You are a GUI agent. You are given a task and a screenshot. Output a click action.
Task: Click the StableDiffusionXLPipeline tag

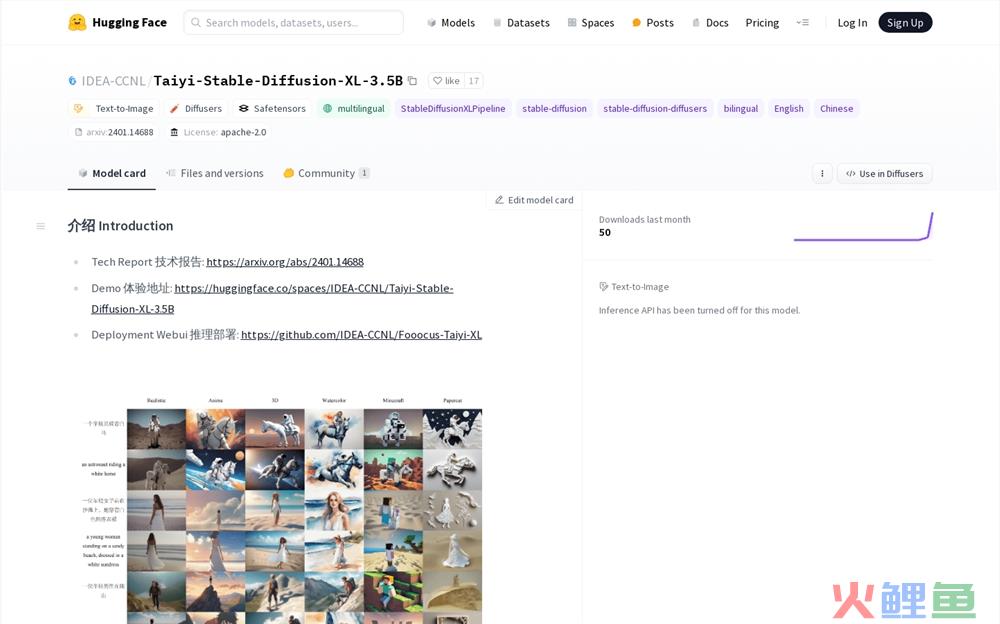[x=453, y=108]
